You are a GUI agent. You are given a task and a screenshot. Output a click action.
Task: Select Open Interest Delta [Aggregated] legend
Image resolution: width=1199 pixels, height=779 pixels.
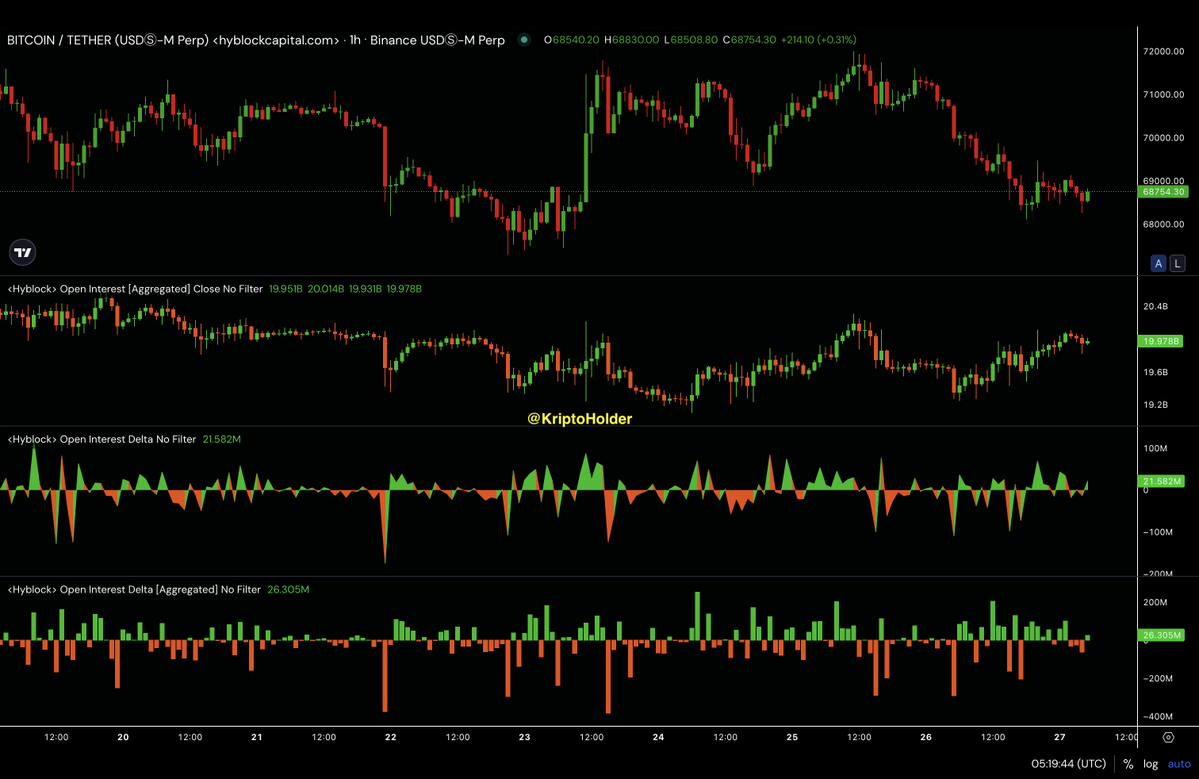tap(134, 589)
